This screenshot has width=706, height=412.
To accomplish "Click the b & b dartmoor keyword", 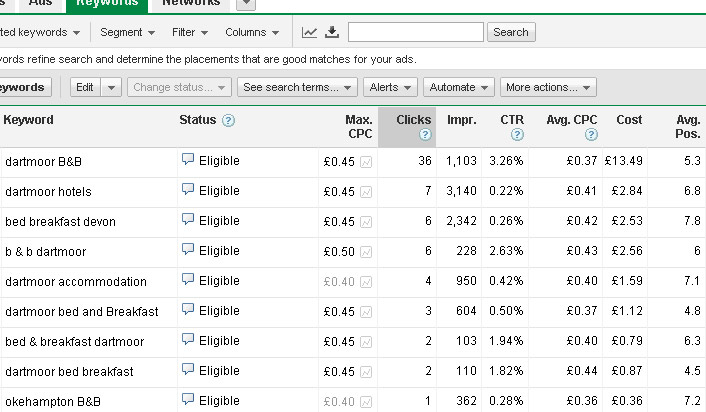I will point(45,252).
